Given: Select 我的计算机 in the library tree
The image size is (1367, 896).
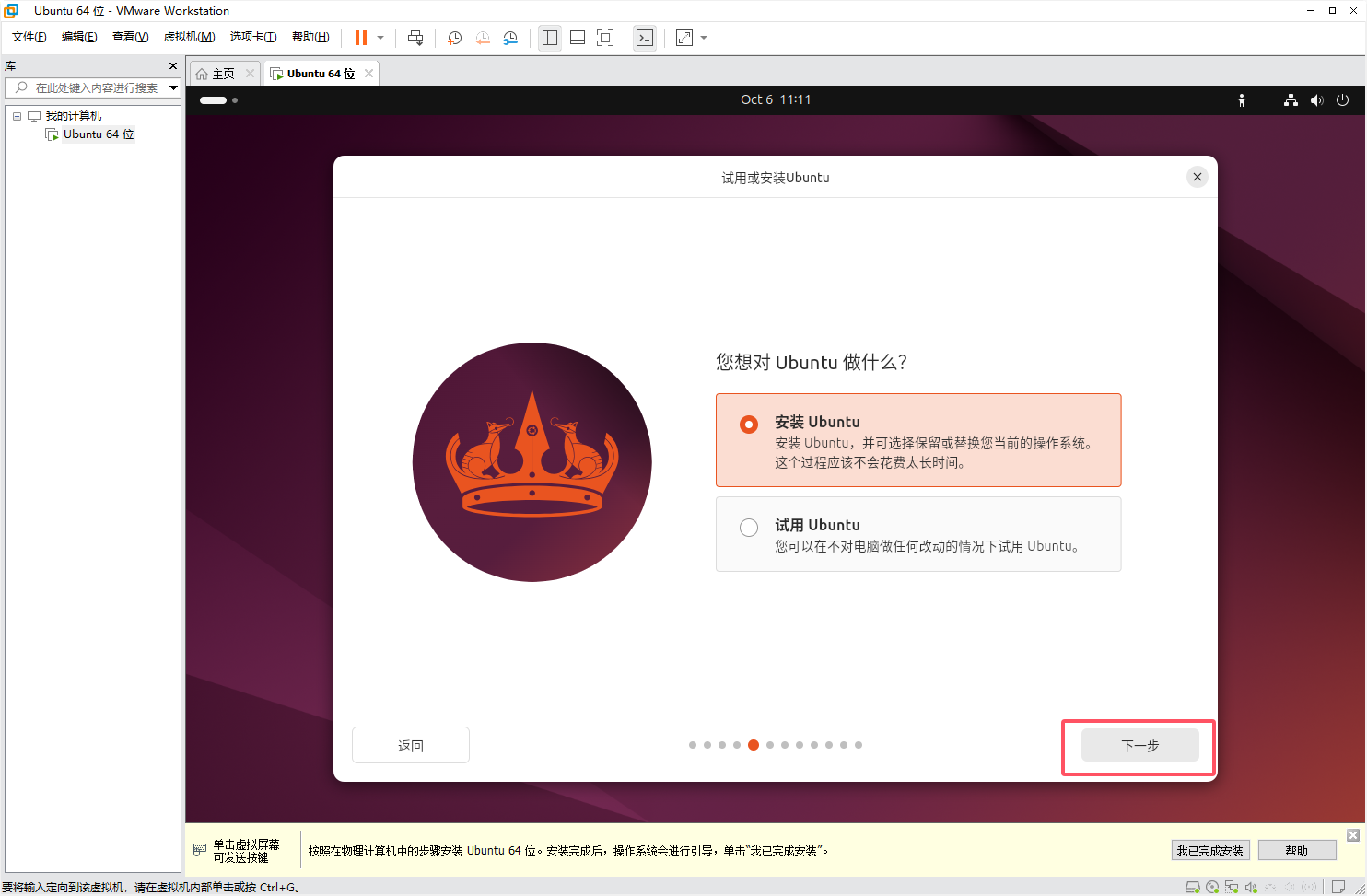Looking at the screenshot, I should (74, 116).
